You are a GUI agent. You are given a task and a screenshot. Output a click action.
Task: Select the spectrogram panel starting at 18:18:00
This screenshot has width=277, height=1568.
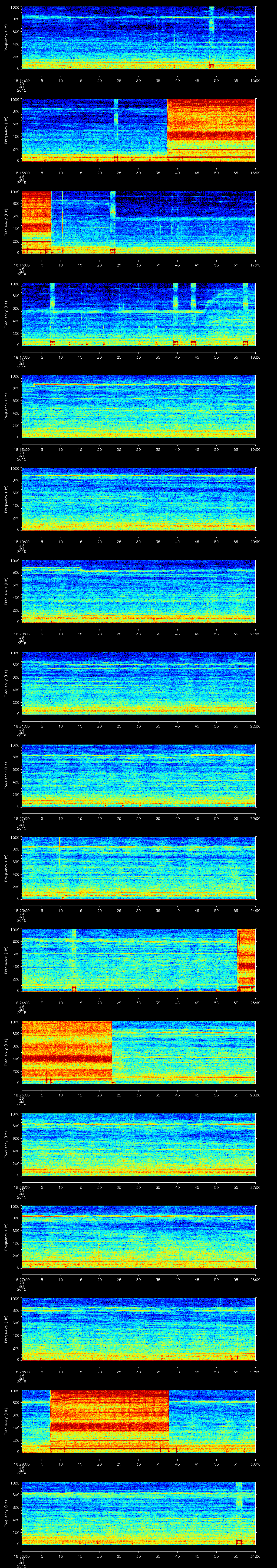[x=139, y=407]
